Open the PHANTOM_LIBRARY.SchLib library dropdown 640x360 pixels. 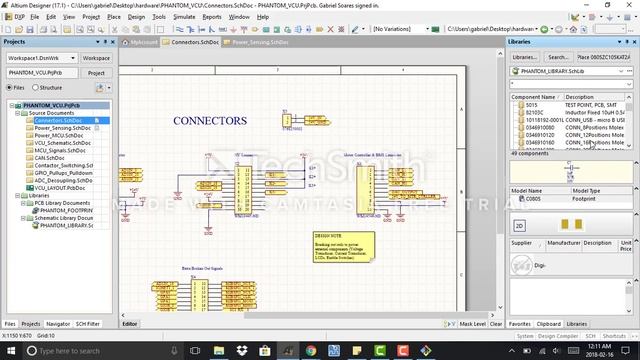coord(621,71)
